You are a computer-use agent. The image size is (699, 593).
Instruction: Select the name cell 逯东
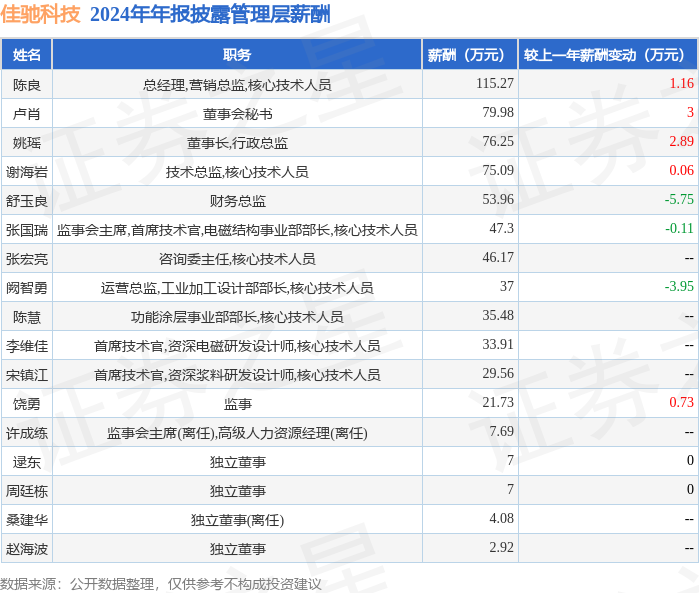[x=27, y=462]
